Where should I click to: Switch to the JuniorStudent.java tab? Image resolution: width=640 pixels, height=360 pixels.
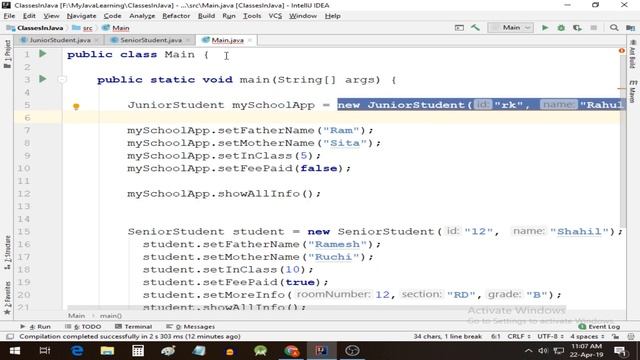pyautogui.click(x=60, y=40)
